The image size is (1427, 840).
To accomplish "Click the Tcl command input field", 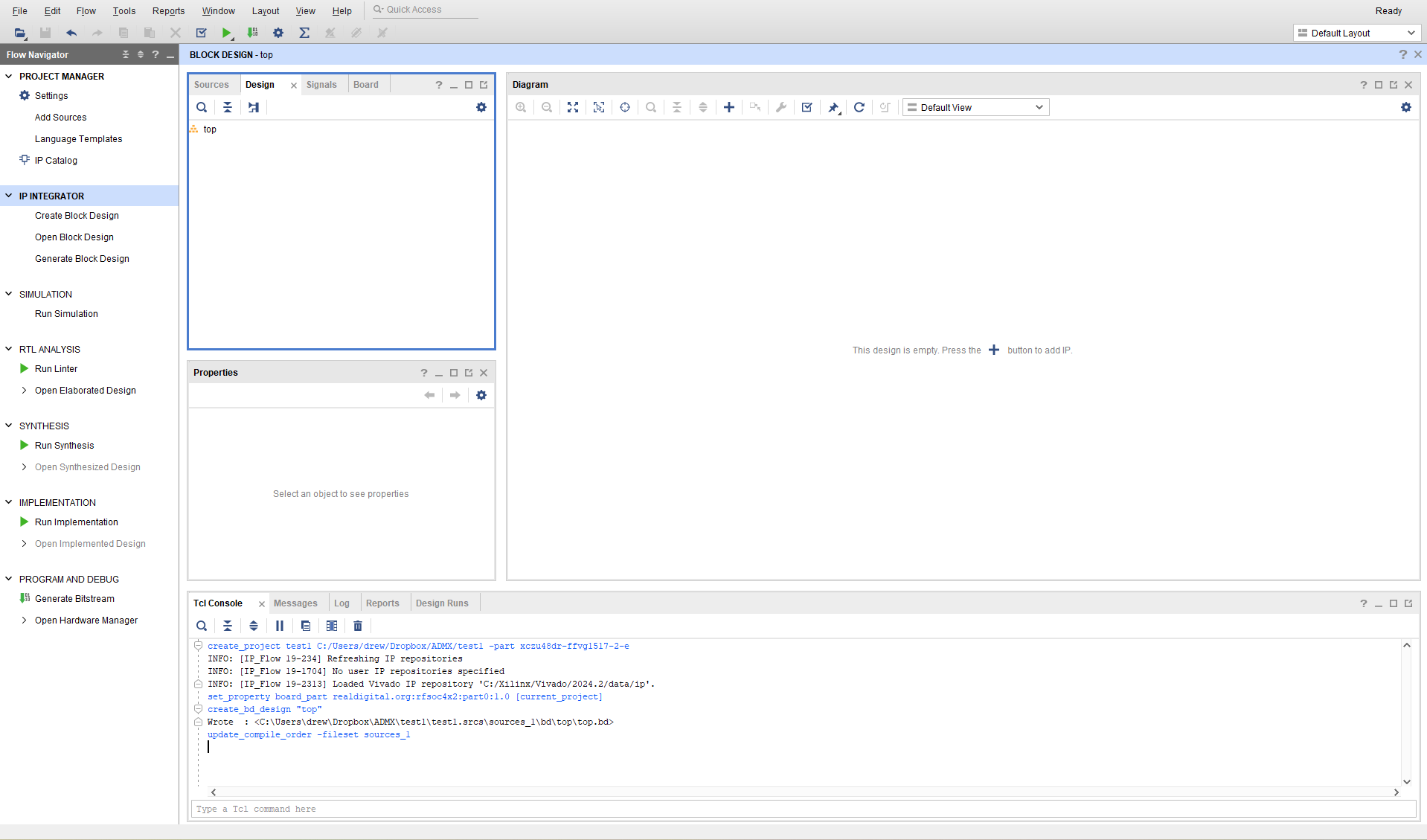I will click(x=802, y=809).
